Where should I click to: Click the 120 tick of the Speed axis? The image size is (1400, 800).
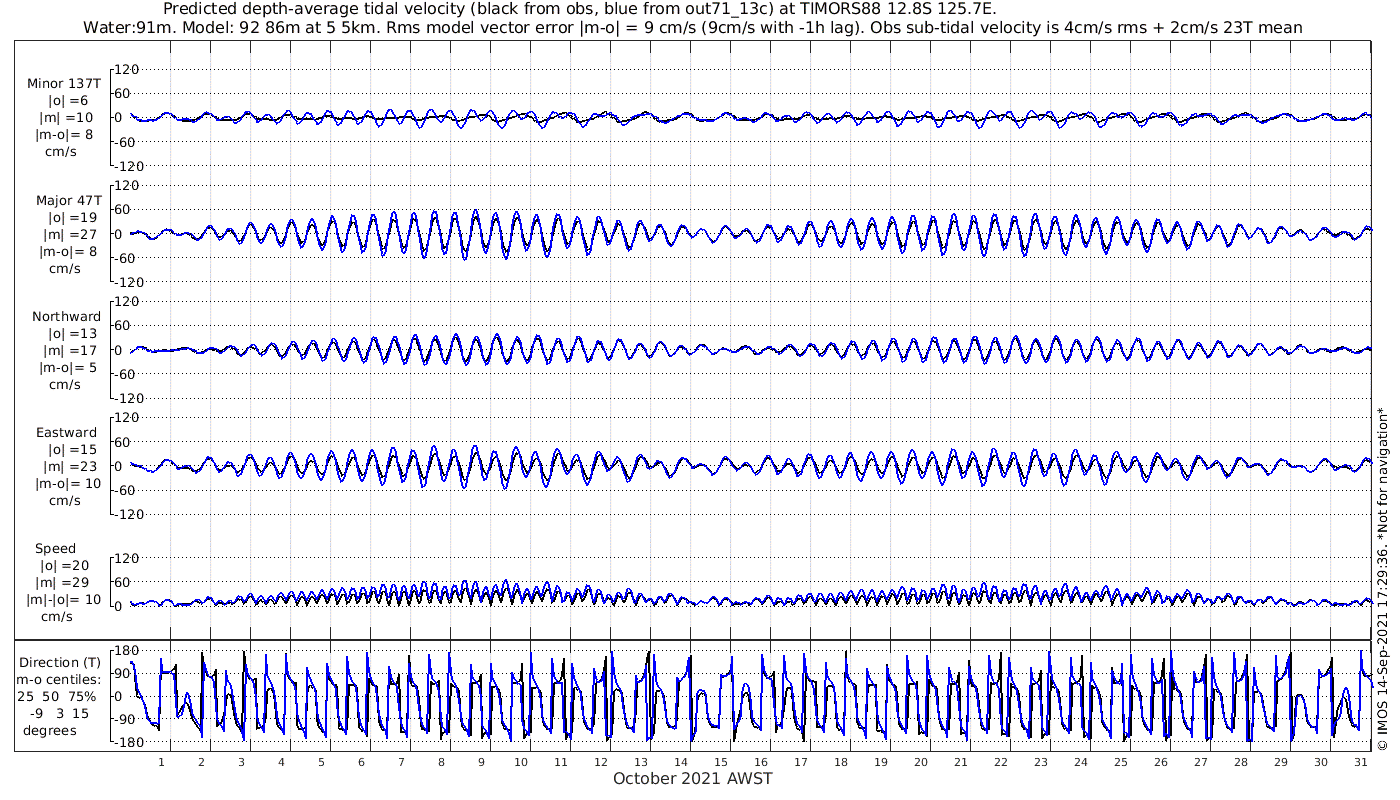pyautogui.click(x=127, y=558)
